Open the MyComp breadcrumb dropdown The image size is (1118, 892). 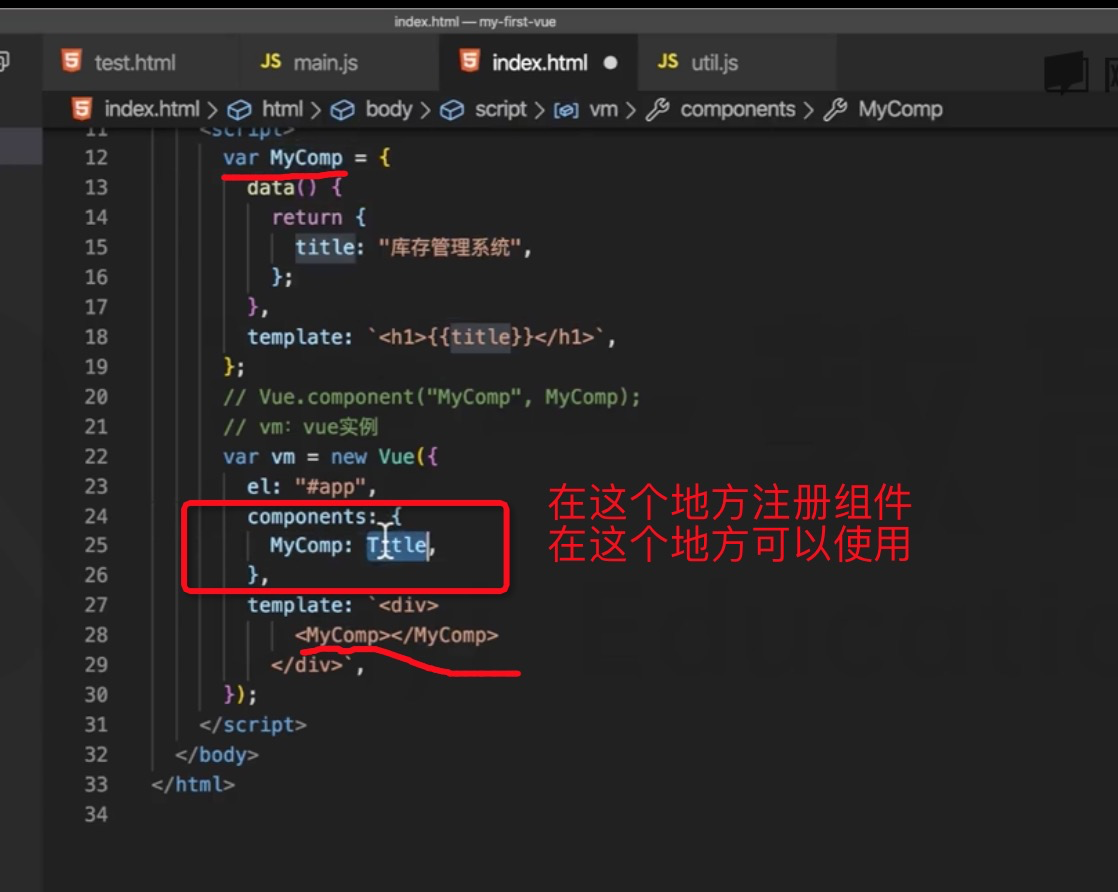902,109
